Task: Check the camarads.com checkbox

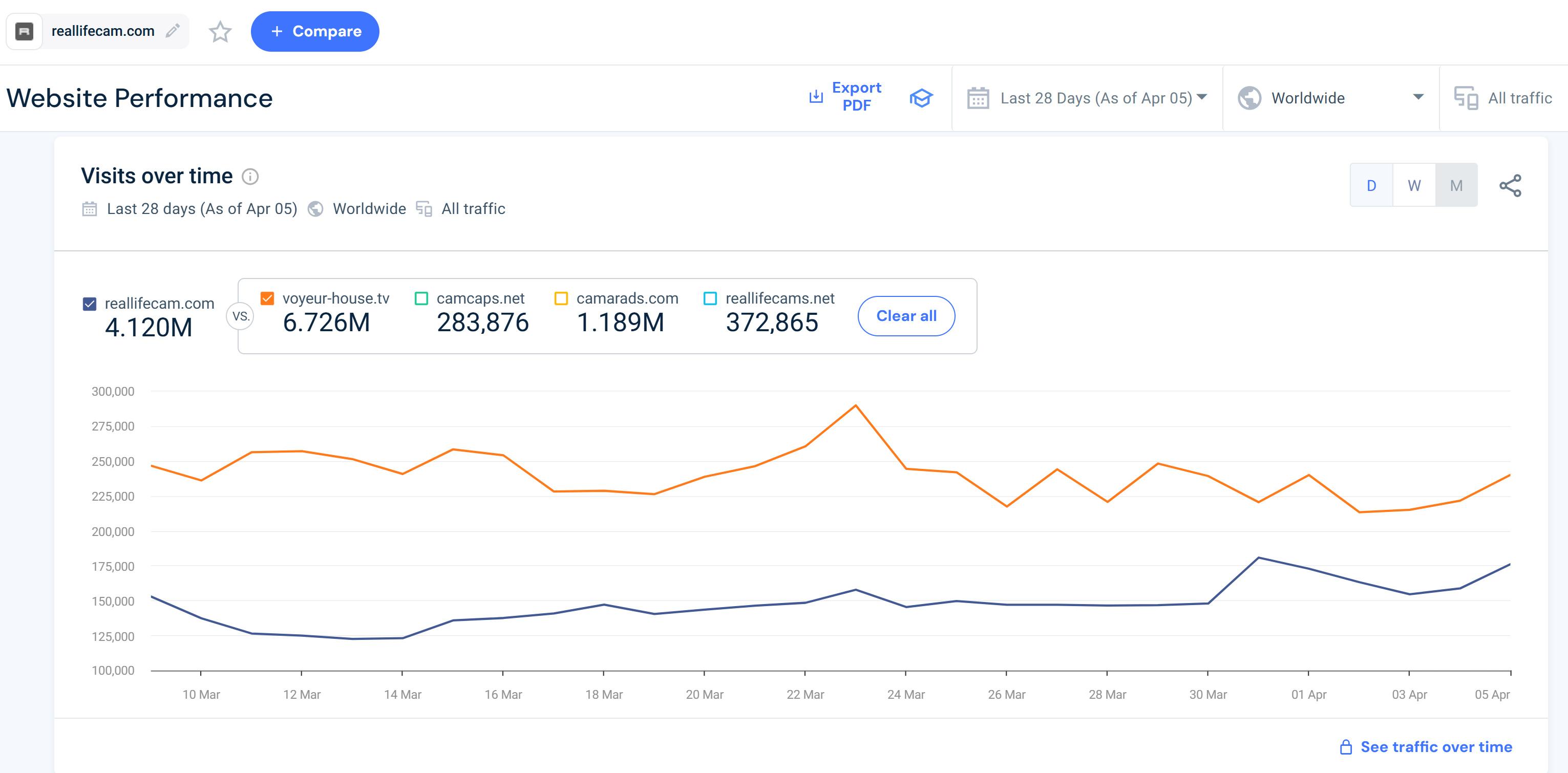Action: [561, 298]
